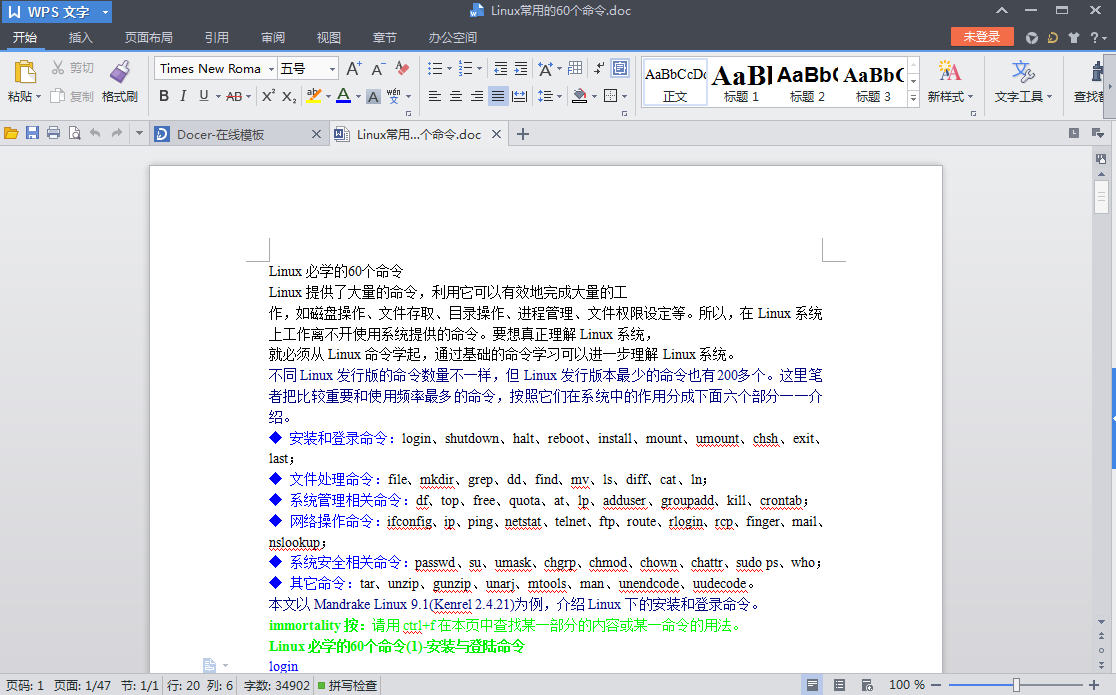This screenshot has width=1116, height=695.
Task: Click the 未登录 login button
Action: (x=981, y=36)
